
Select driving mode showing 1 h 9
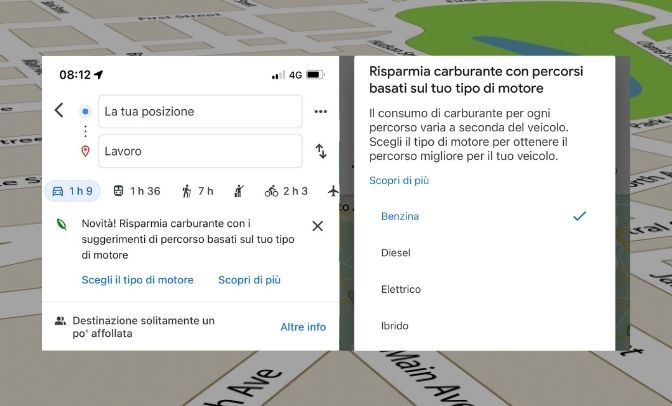(72, 191)
